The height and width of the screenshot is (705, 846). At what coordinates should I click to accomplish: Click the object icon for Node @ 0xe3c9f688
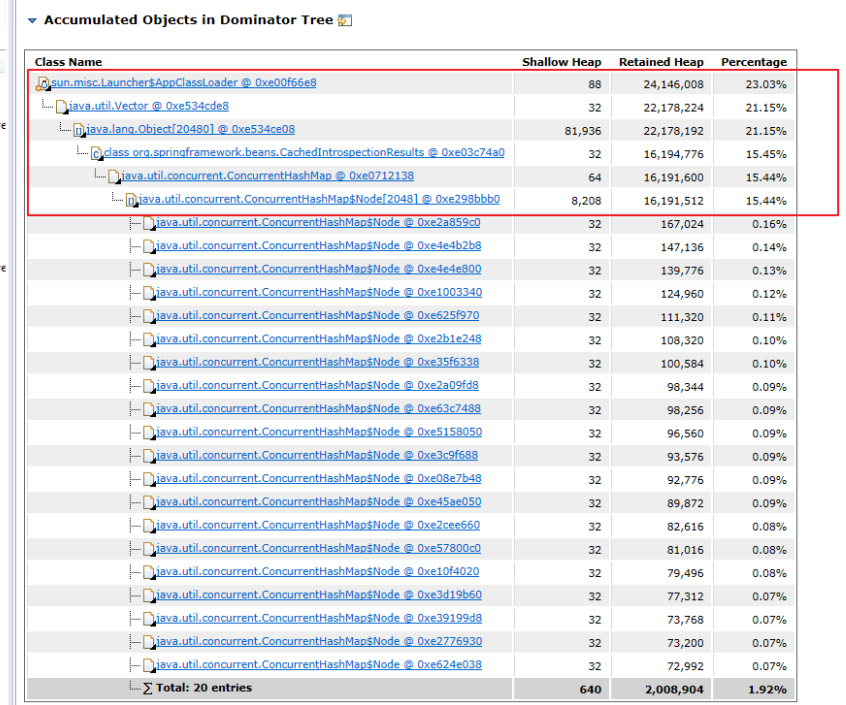click(x=149, y=456)
